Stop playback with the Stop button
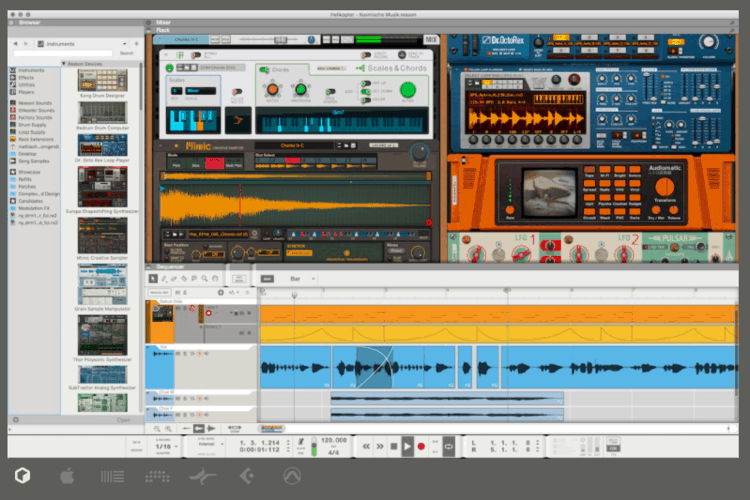The height and width of the screenshot is (500, 750). (x=394, y=446)
